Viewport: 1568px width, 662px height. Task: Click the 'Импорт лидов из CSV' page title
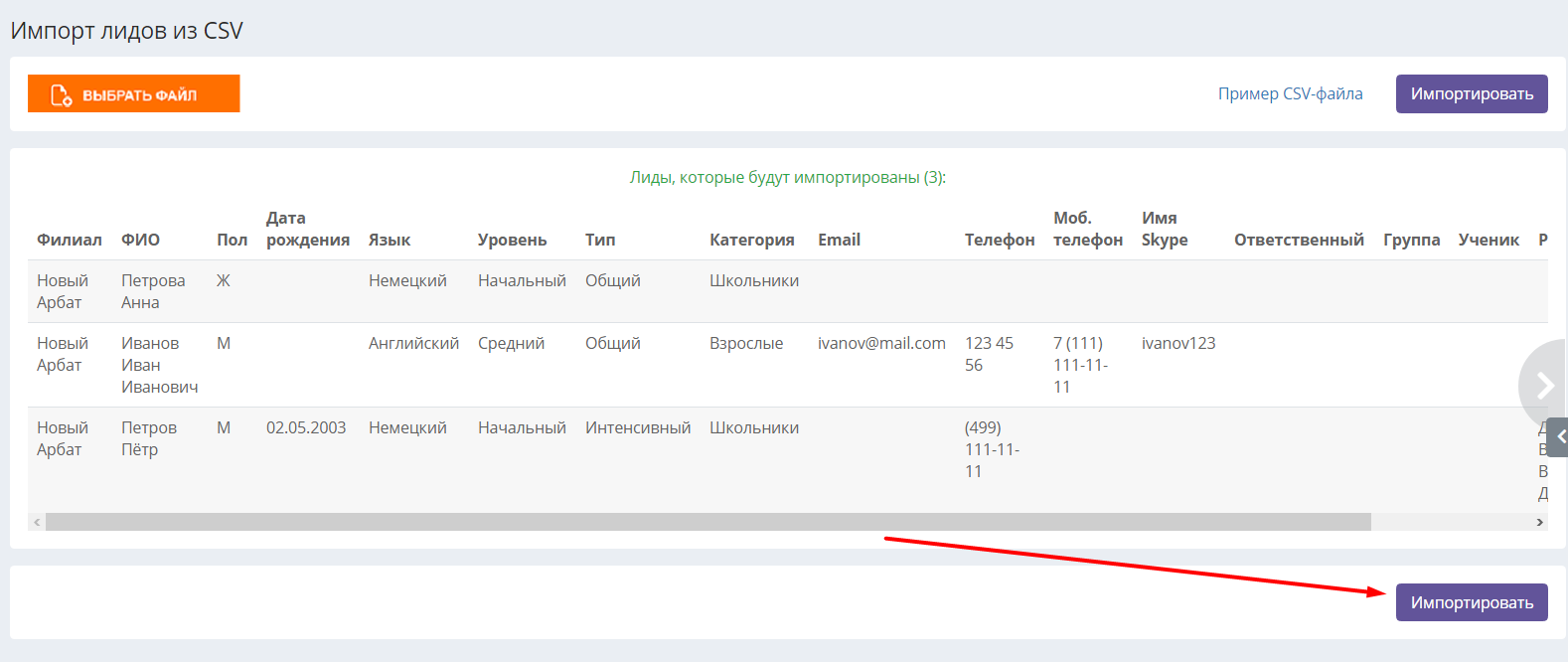[x=127, y=31]
